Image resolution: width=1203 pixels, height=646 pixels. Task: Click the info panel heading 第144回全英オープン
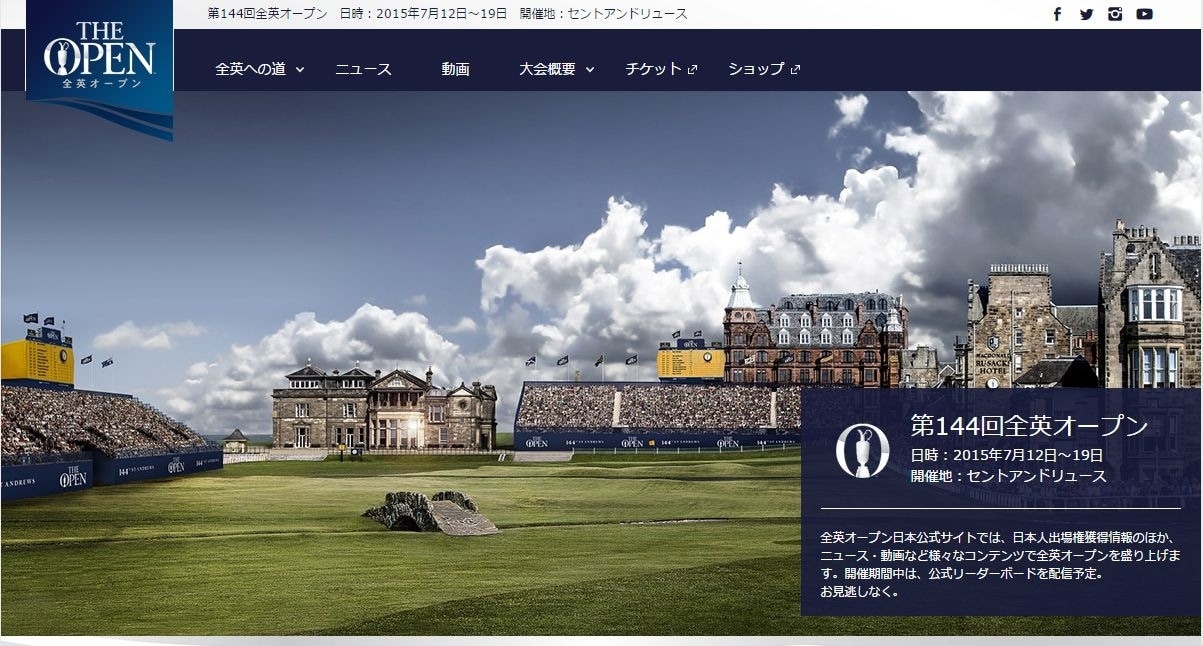[x=1029, y=426]
